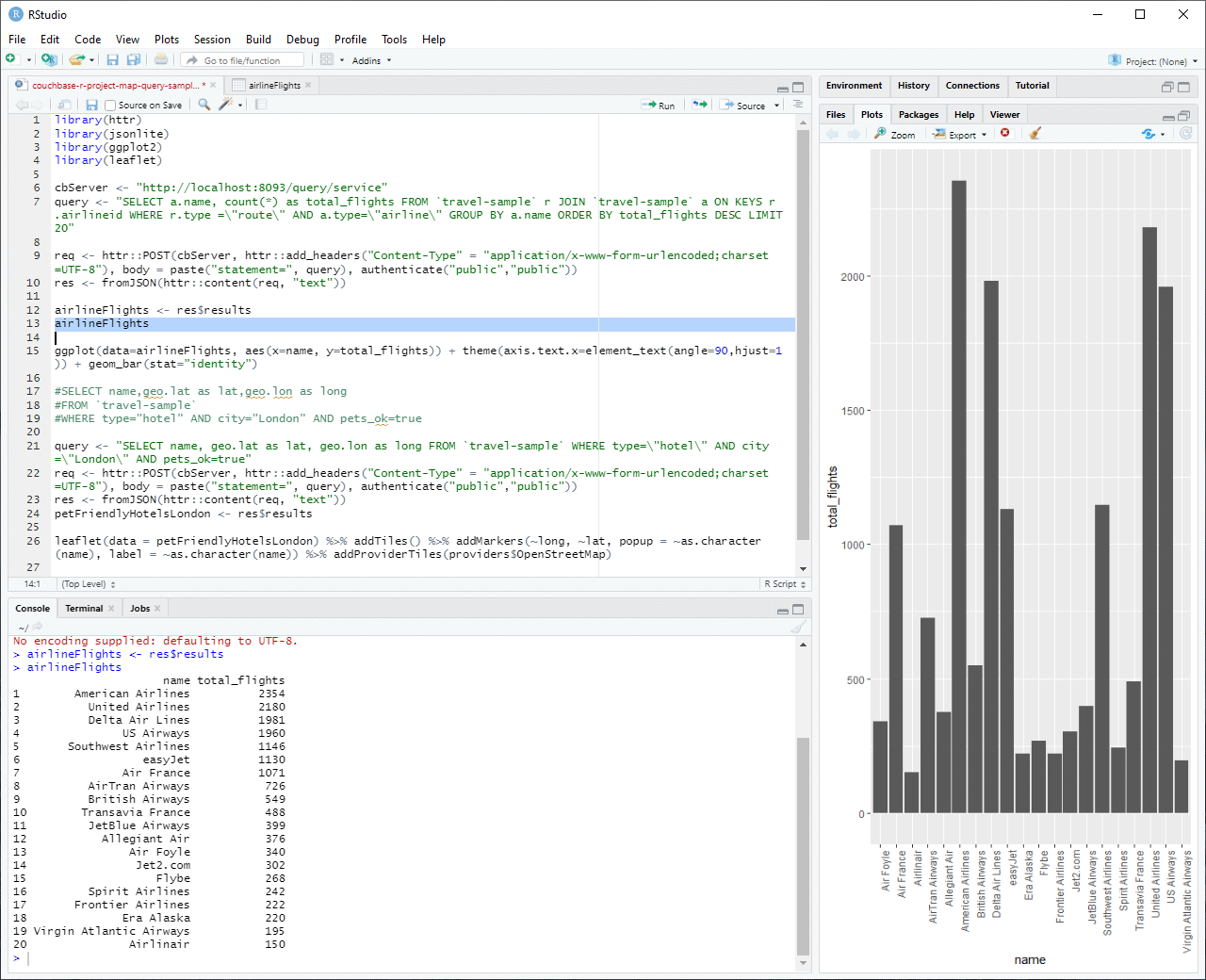Enable the Source on Save checkbox

pyautogui.click(x=110, y=106)
